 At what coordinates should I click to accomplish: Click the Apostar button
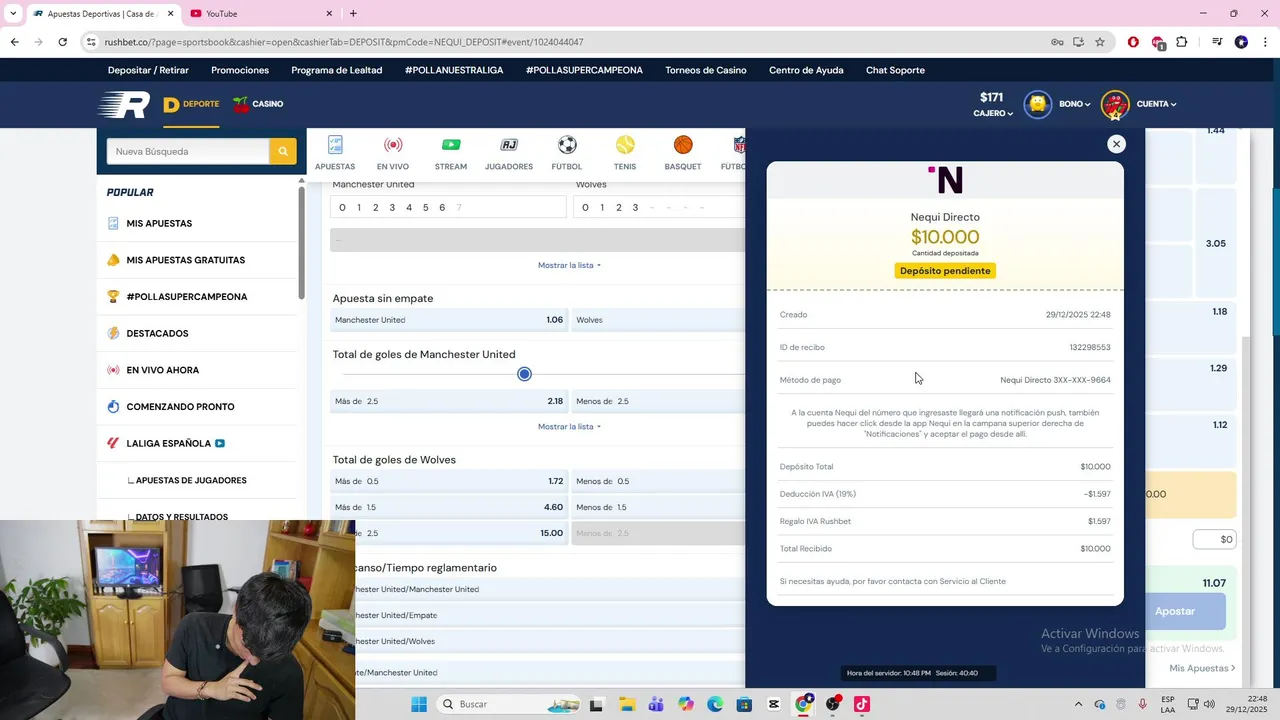[x=1184, y=611]
